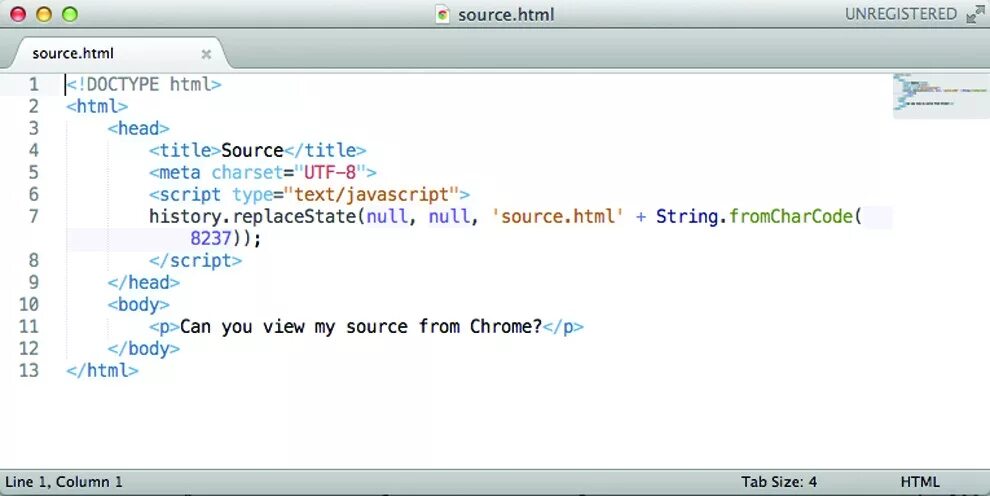The width and height of the screenshot is (990, 496).
Task: Click the opening <body> tag
Action: point(138,304)
